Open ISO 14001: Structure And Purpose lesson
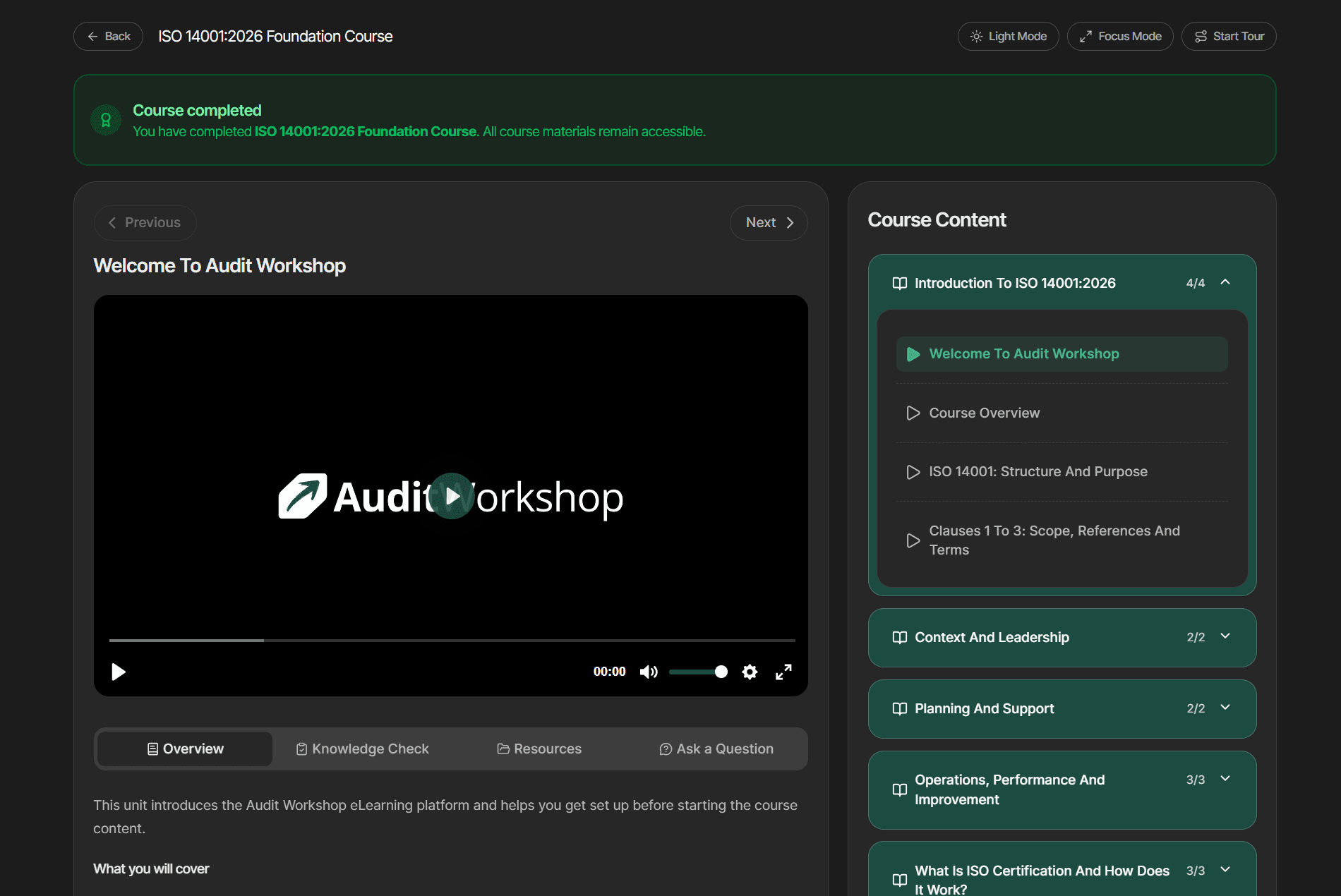1341x896 pixels. 1062,472
